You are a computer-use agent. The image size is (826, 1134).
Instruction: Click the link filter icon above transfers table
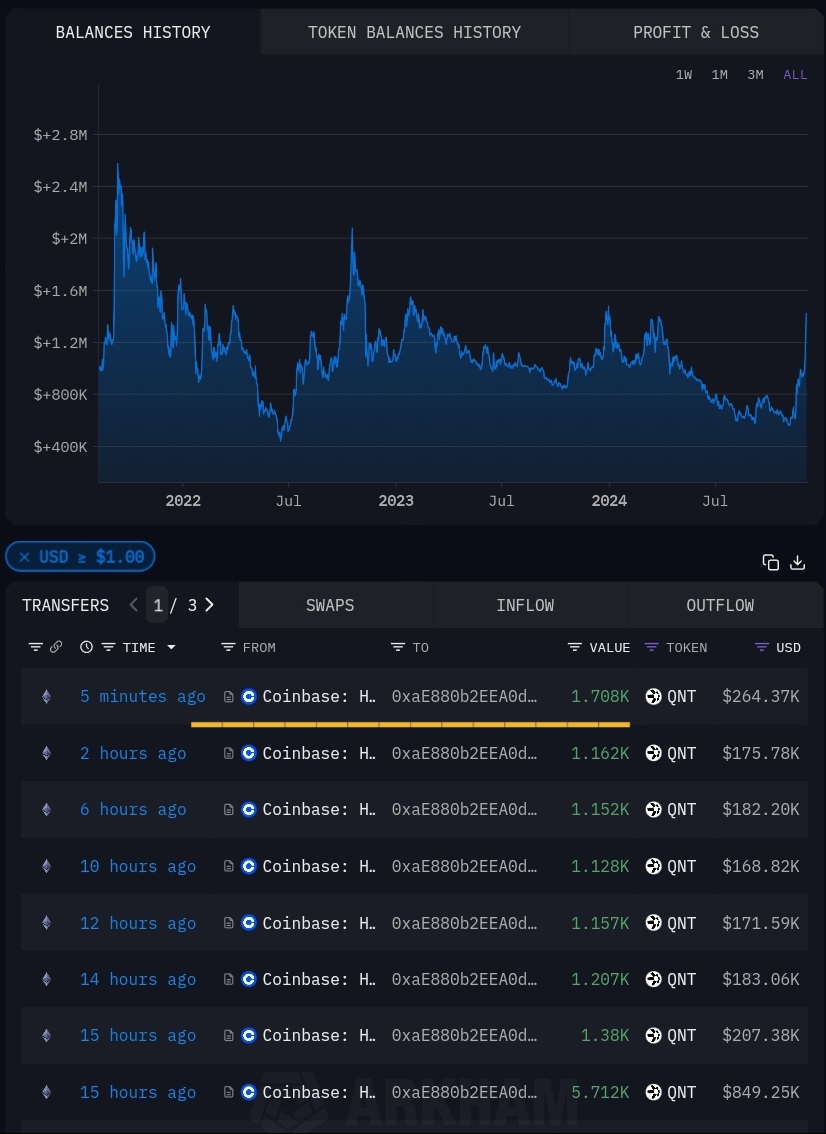(x=56, y=647)
